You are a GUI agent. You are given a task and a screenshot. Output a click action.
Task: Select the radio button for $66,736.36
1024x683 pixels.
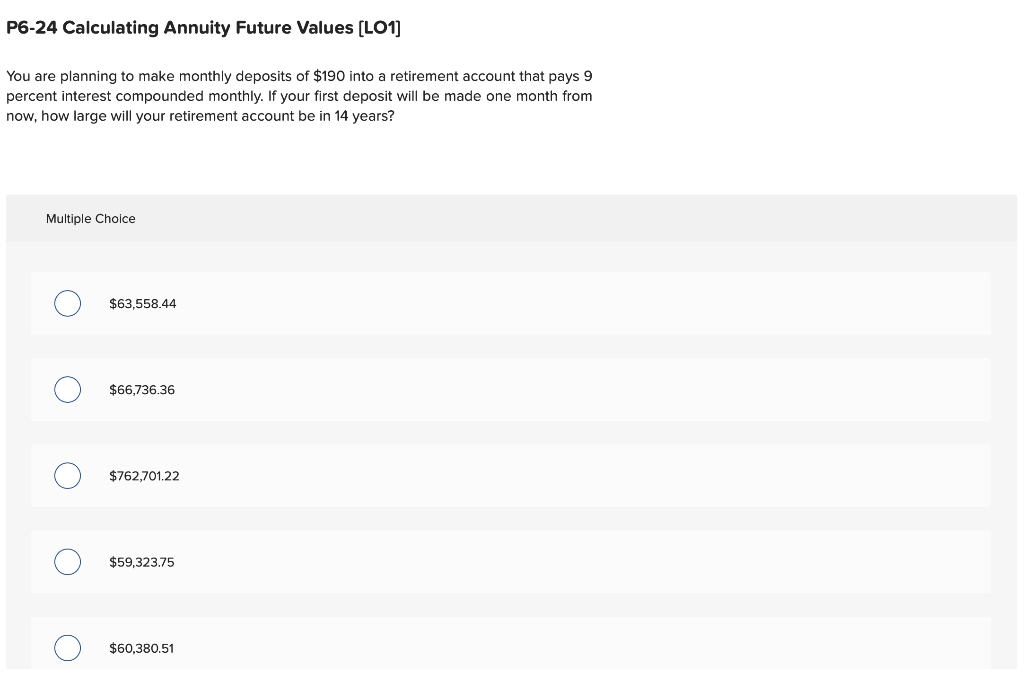67,389
